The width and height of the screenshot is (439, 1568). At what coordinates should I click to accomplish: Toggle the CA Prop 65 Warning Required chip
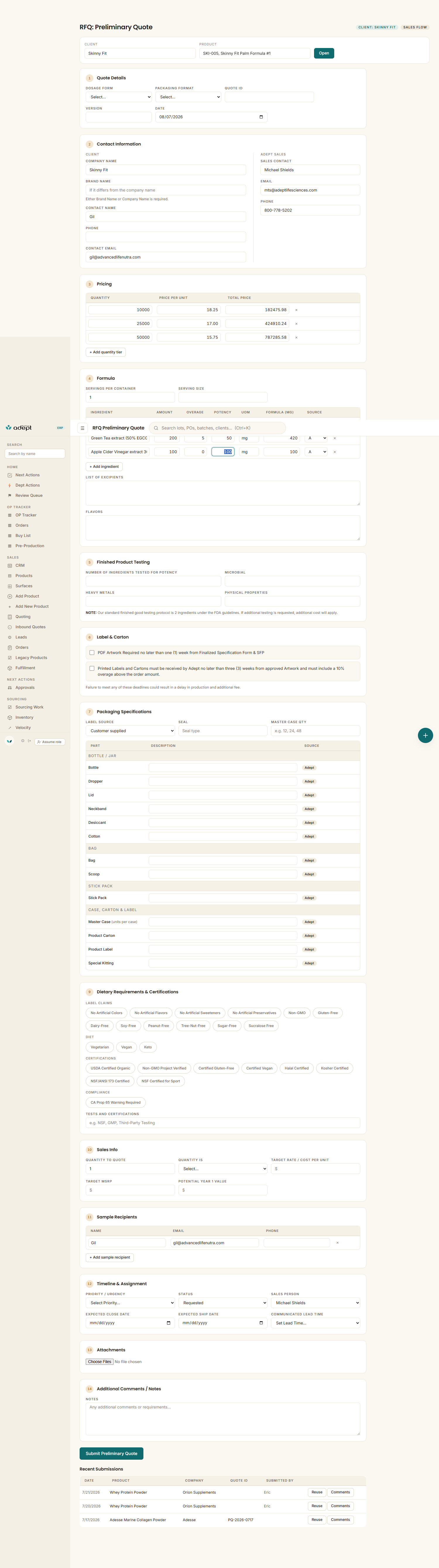tap(116, 1102)
